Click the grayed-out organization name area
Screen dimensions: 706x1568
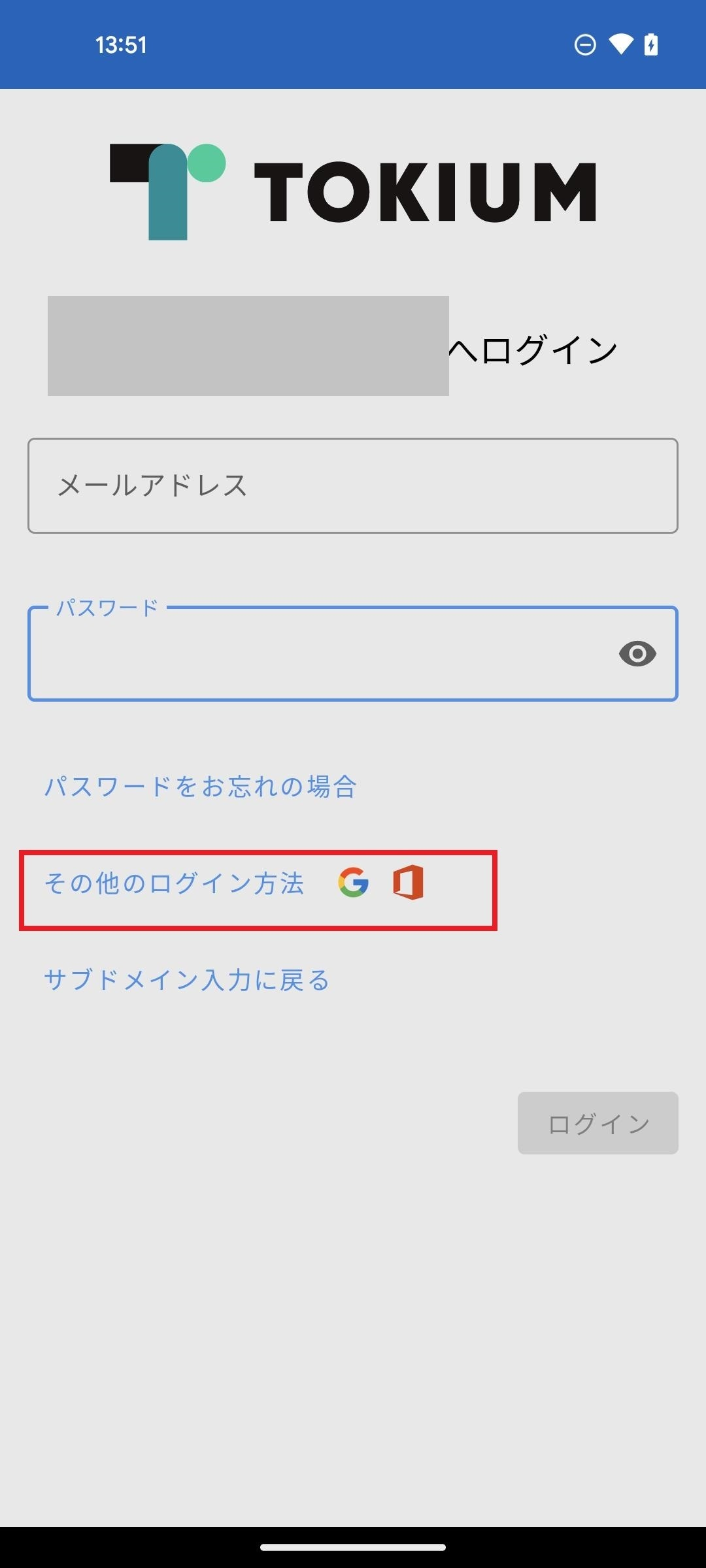point(248,346)
